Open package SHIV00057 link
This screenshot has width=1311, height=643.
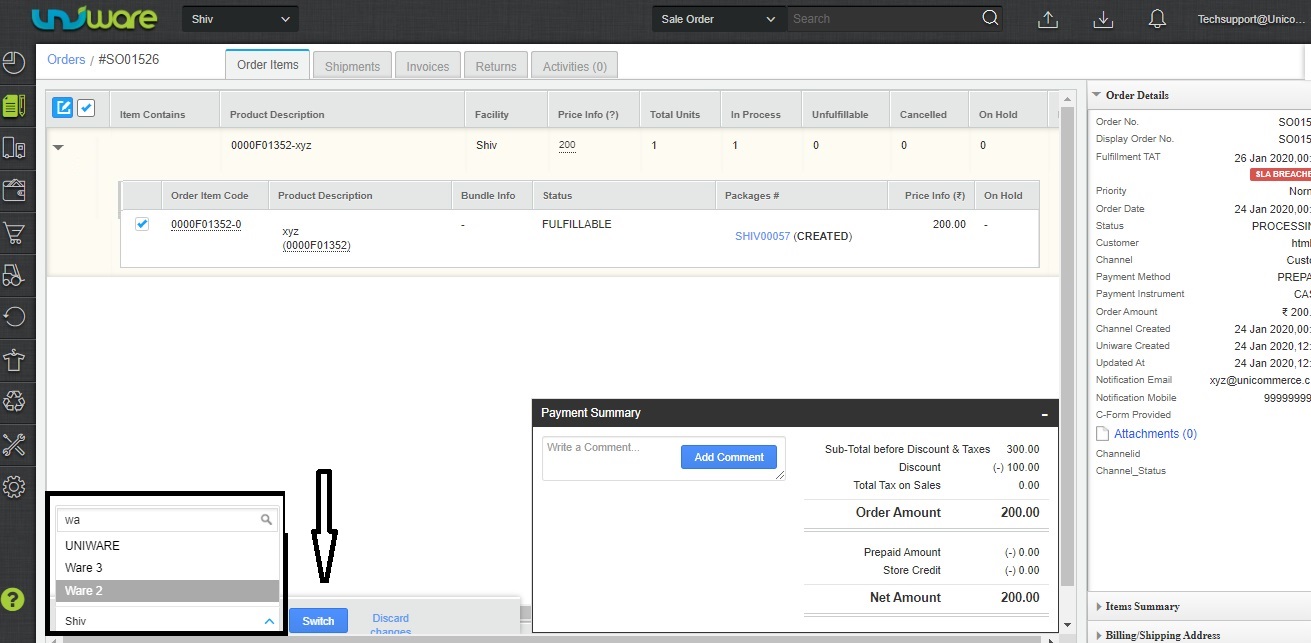click(x=762, y=237)
